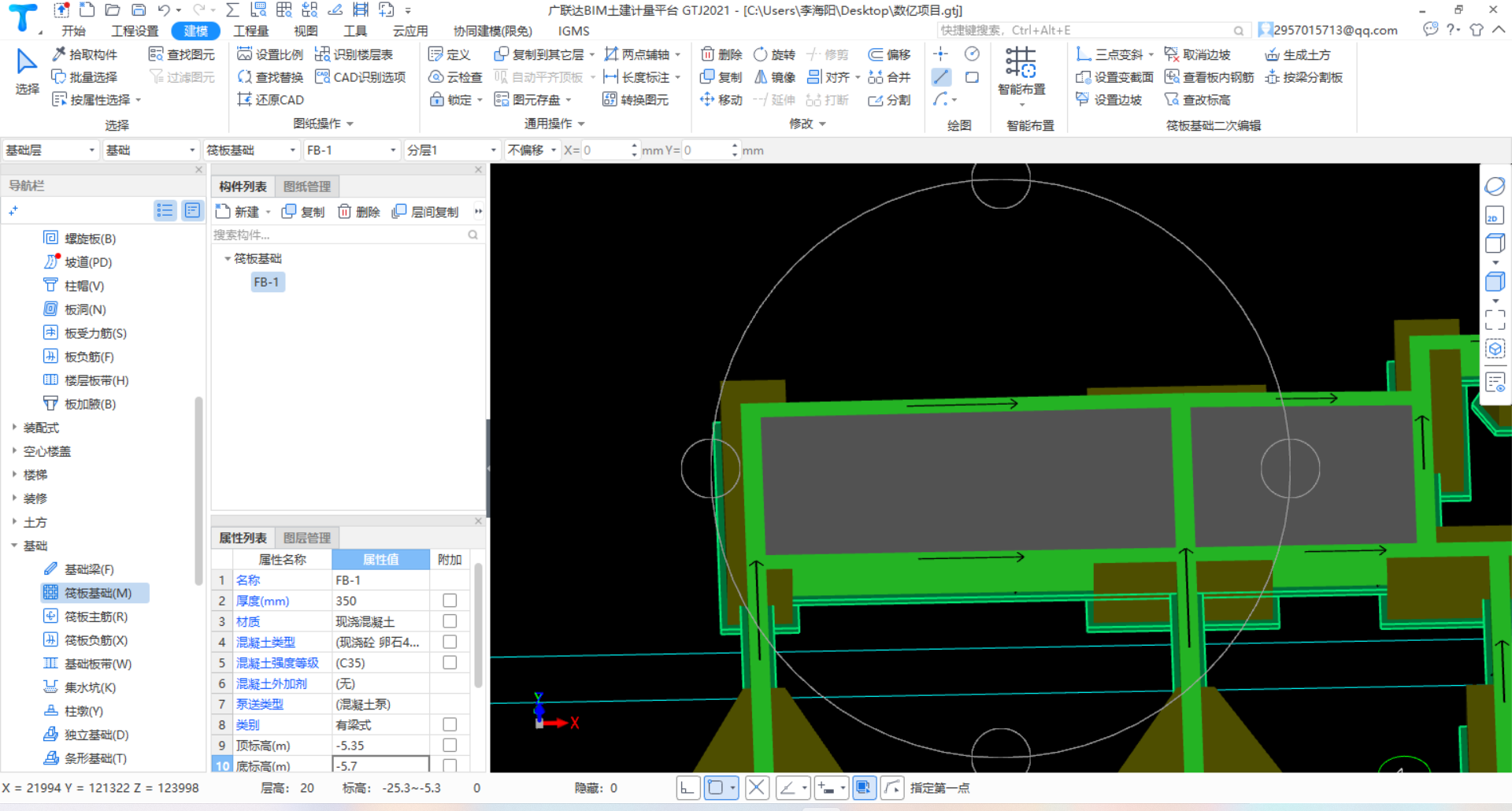Click 新建 in component list toolbar
The image size is (1512, 811).
(243, 212)
